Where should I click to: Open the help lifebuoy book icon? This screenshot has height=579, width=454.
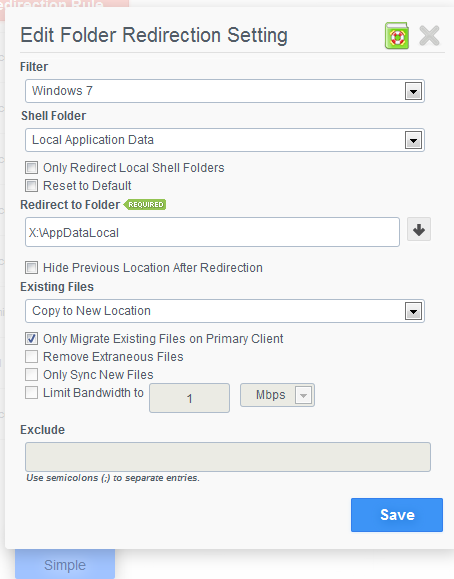[x=397, y=36]
